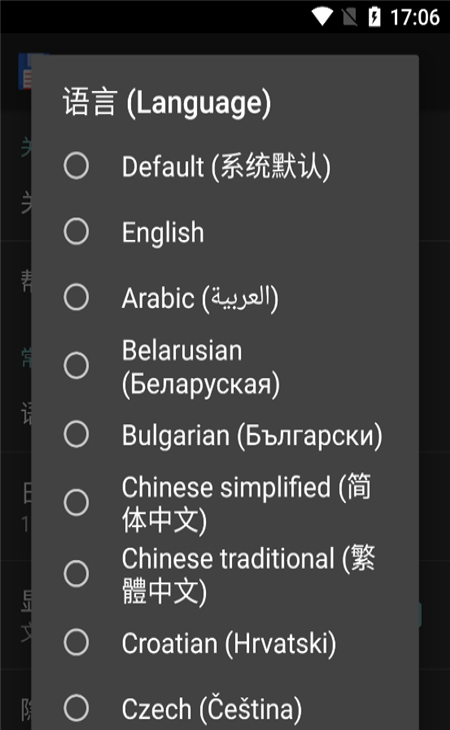Select the Default (系统默认) radio button
The width and height of the screenshot is (450, 730).
tap(76, 166)
